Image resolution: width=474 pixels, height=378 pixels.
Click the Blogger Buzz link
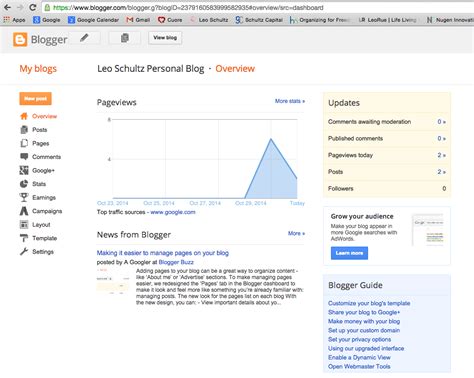tap(176, 262)
